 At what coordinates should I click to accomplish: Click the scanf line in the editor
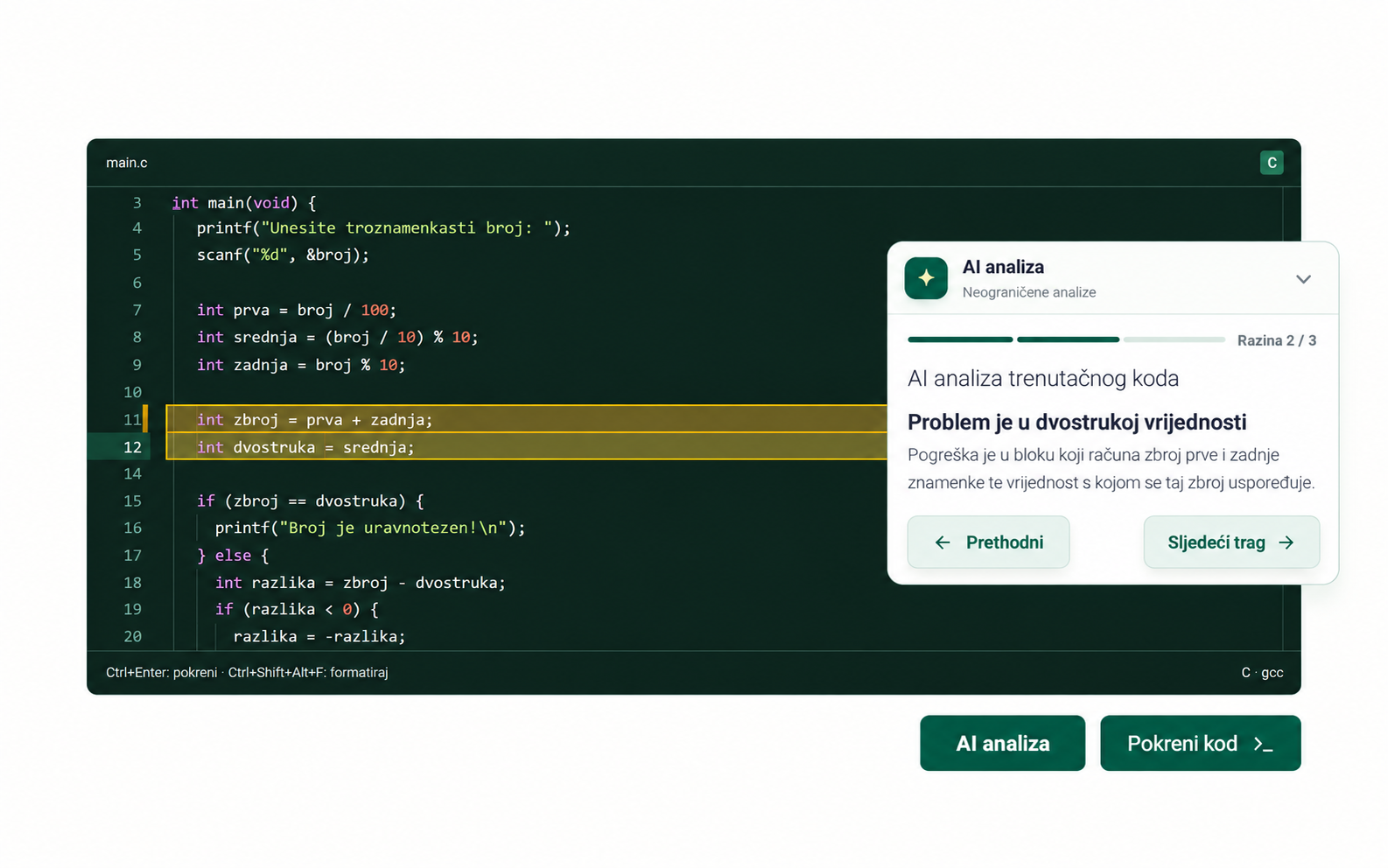[283, 255]
